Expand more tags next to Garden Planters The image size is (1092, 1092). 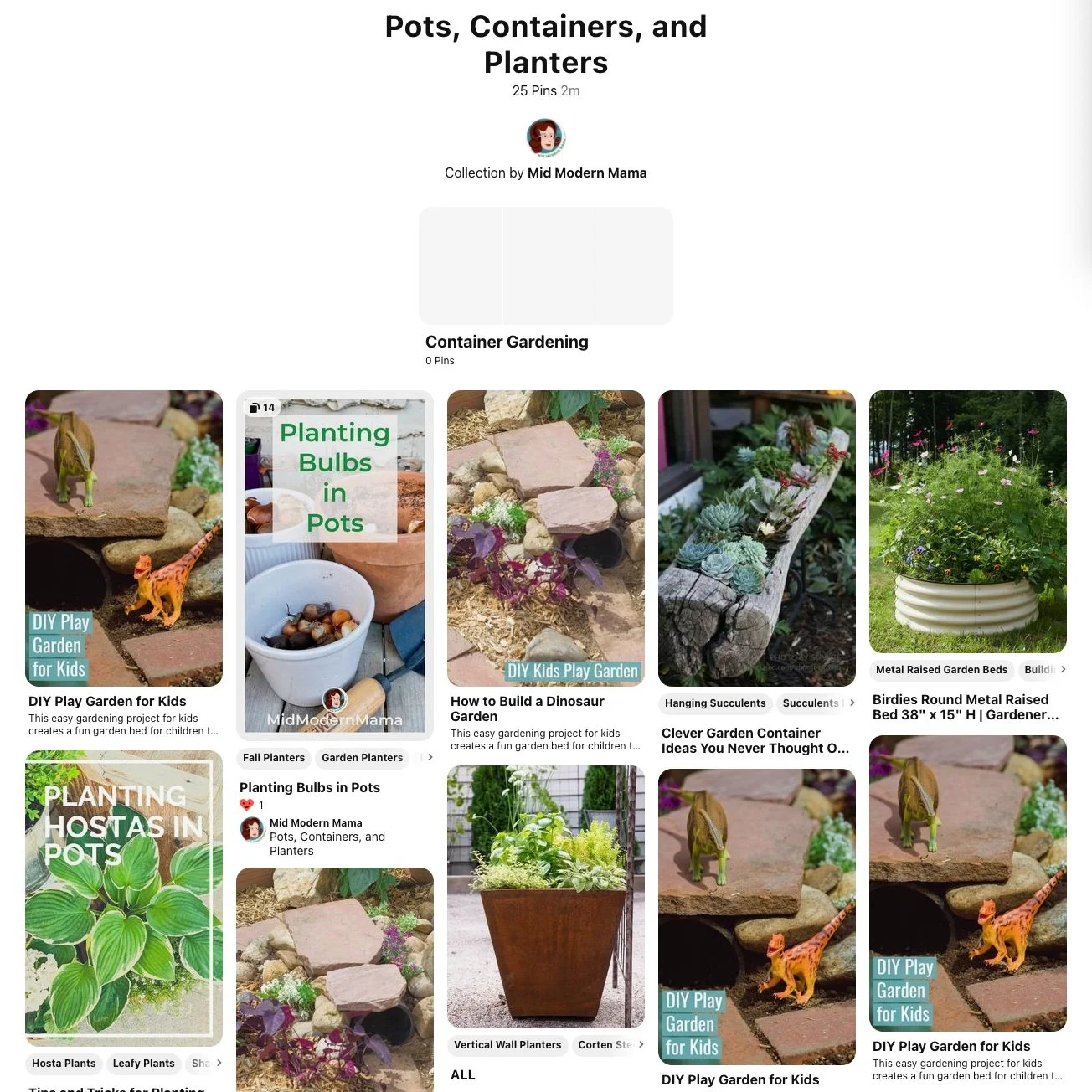(430, 757)
